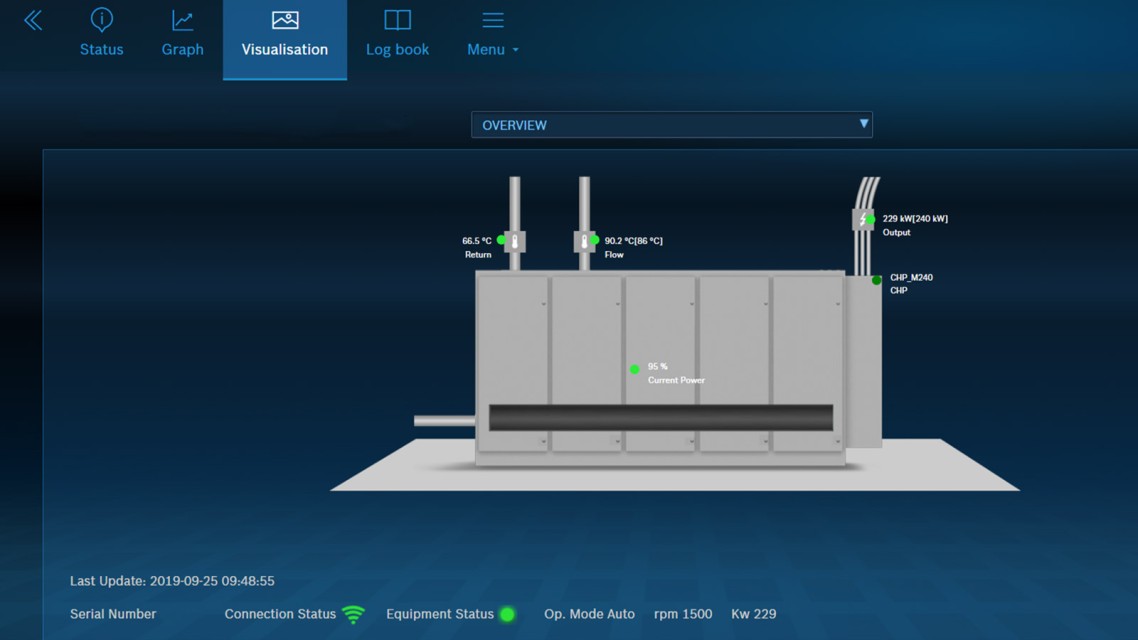Click the CHP_M240 label text
The width and height of the screenshot is (1138, 640).
pyautogui.click(x=911, y=278)
